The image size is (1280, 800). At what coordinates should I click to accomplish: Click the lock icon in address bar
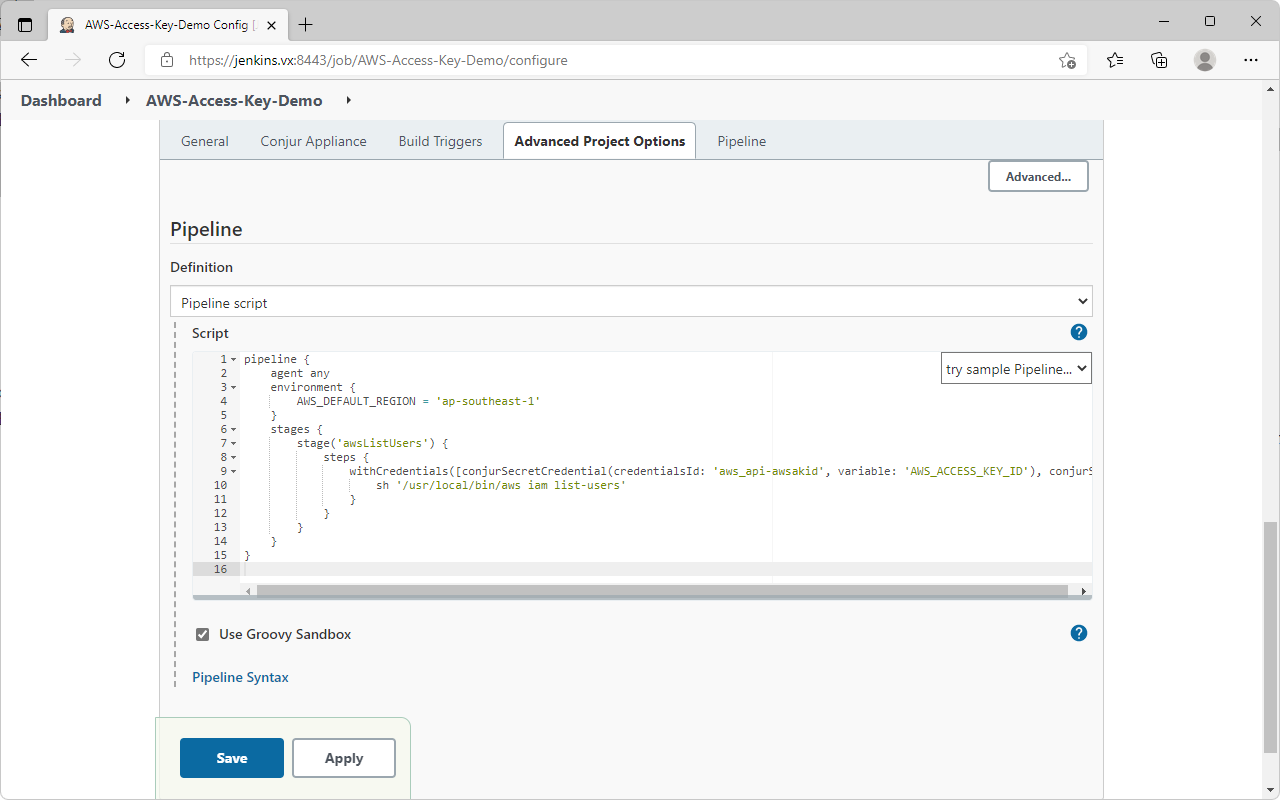click(167, 60)
